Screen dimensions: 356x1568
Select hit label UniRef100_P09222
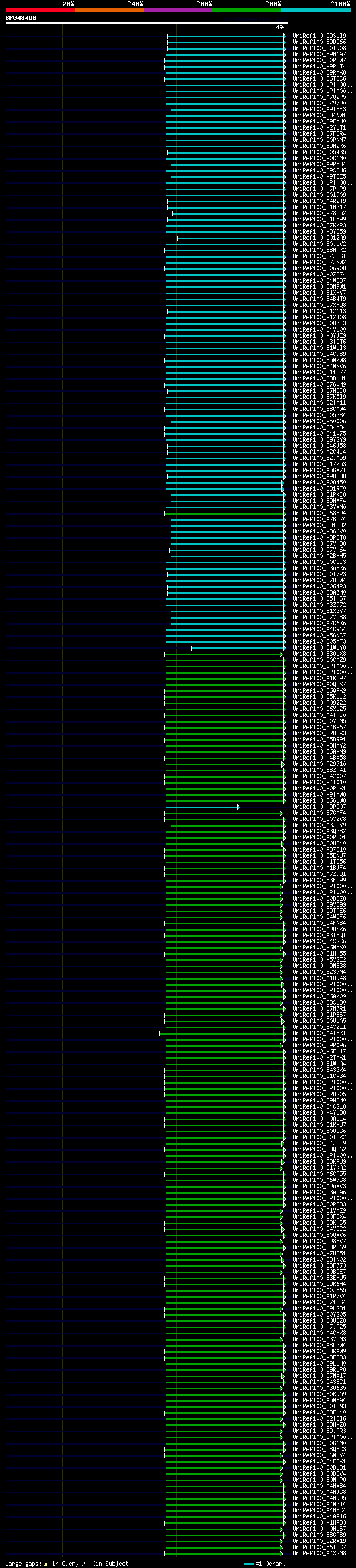319,703
